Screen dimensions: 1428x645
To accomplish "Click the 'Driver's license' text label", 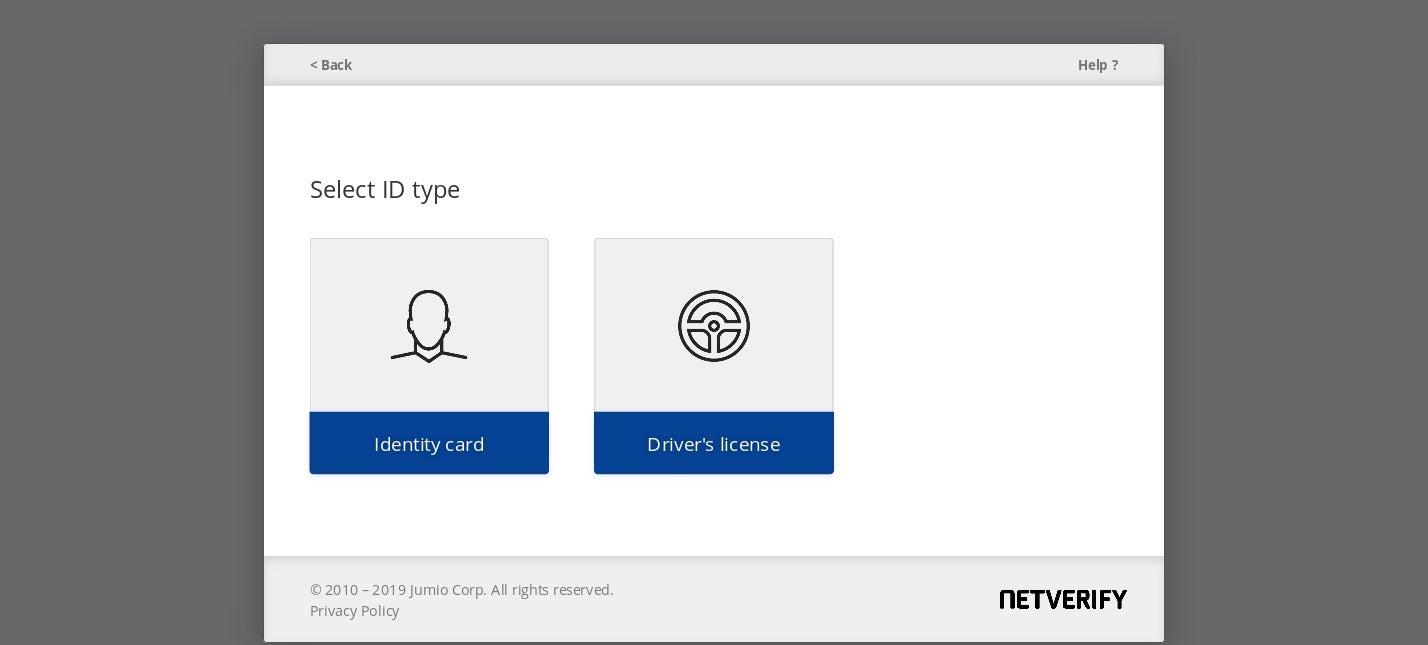I will (713, 444).
